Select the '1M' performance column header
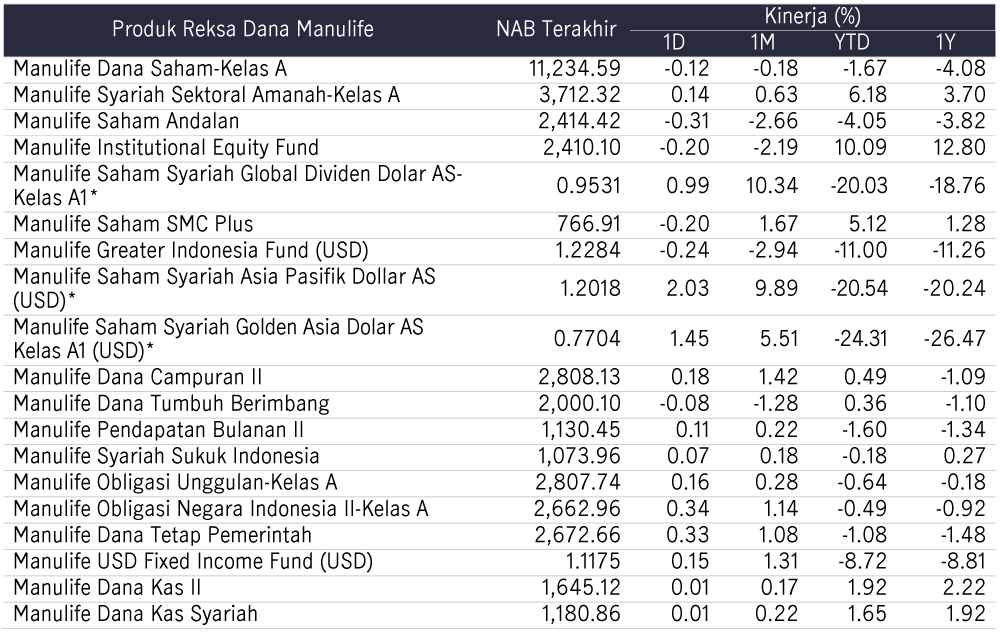Screen dimensions: 1000x634 coord(763,43)
